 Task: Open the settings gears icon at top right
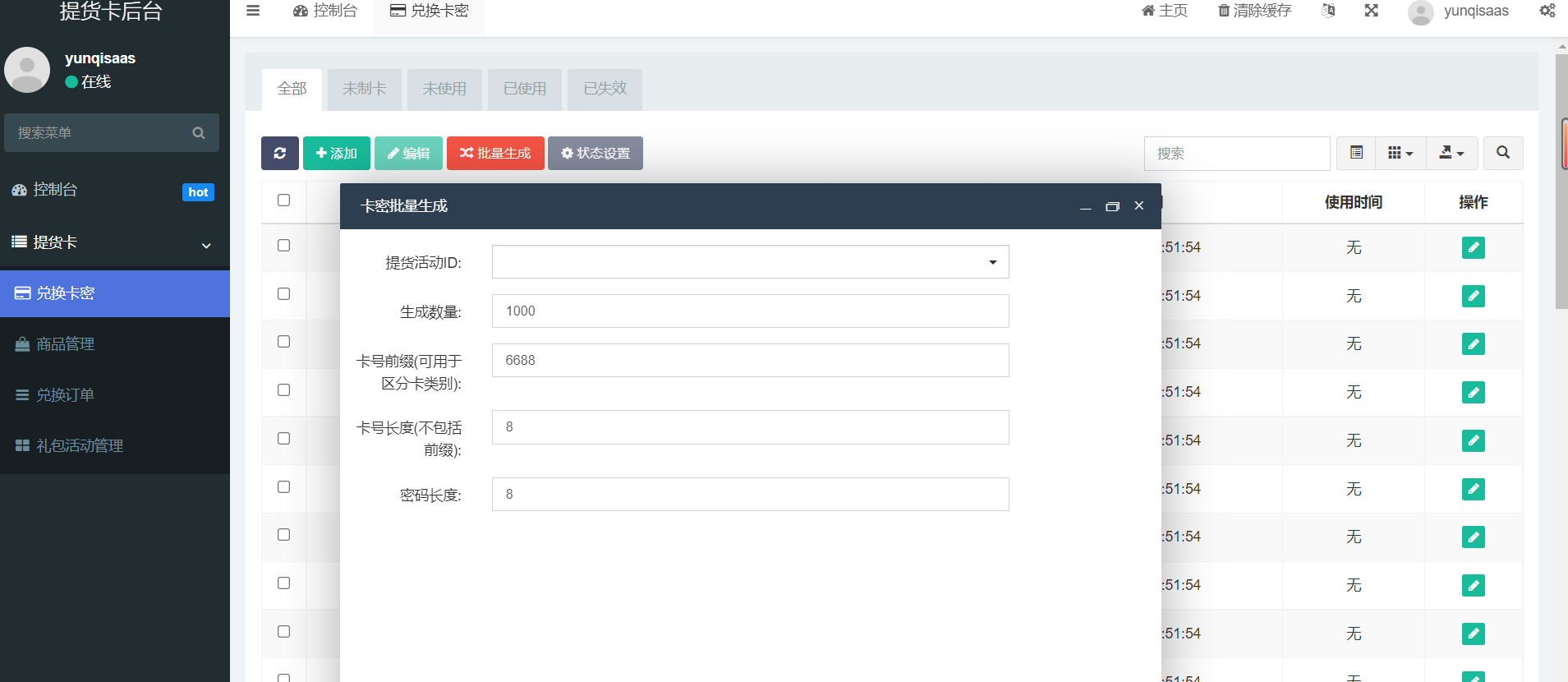tap(1547, 11)
